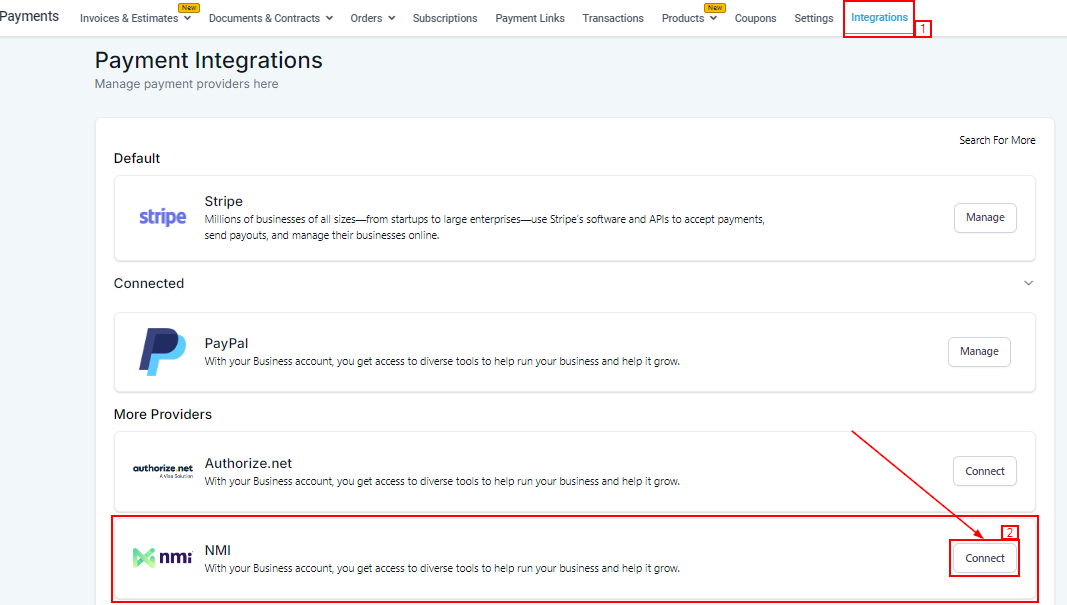Click the Search For More link
1067x605 pixels.
click(x=997, y=140)
